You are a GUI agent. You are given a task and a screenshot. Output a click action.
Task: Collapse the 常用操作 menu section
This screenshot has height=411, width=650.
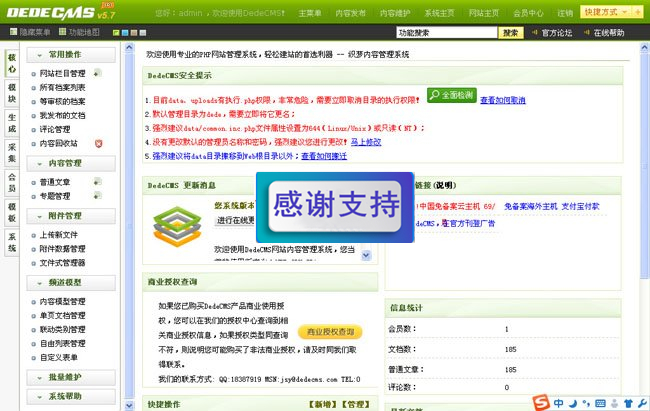71,55
